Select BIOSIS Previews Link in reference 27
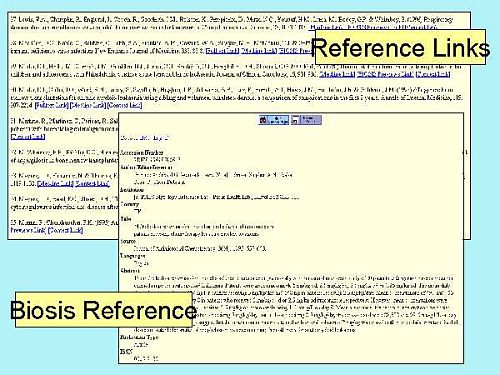Screen dimensions: 500x375 [371, 27]
